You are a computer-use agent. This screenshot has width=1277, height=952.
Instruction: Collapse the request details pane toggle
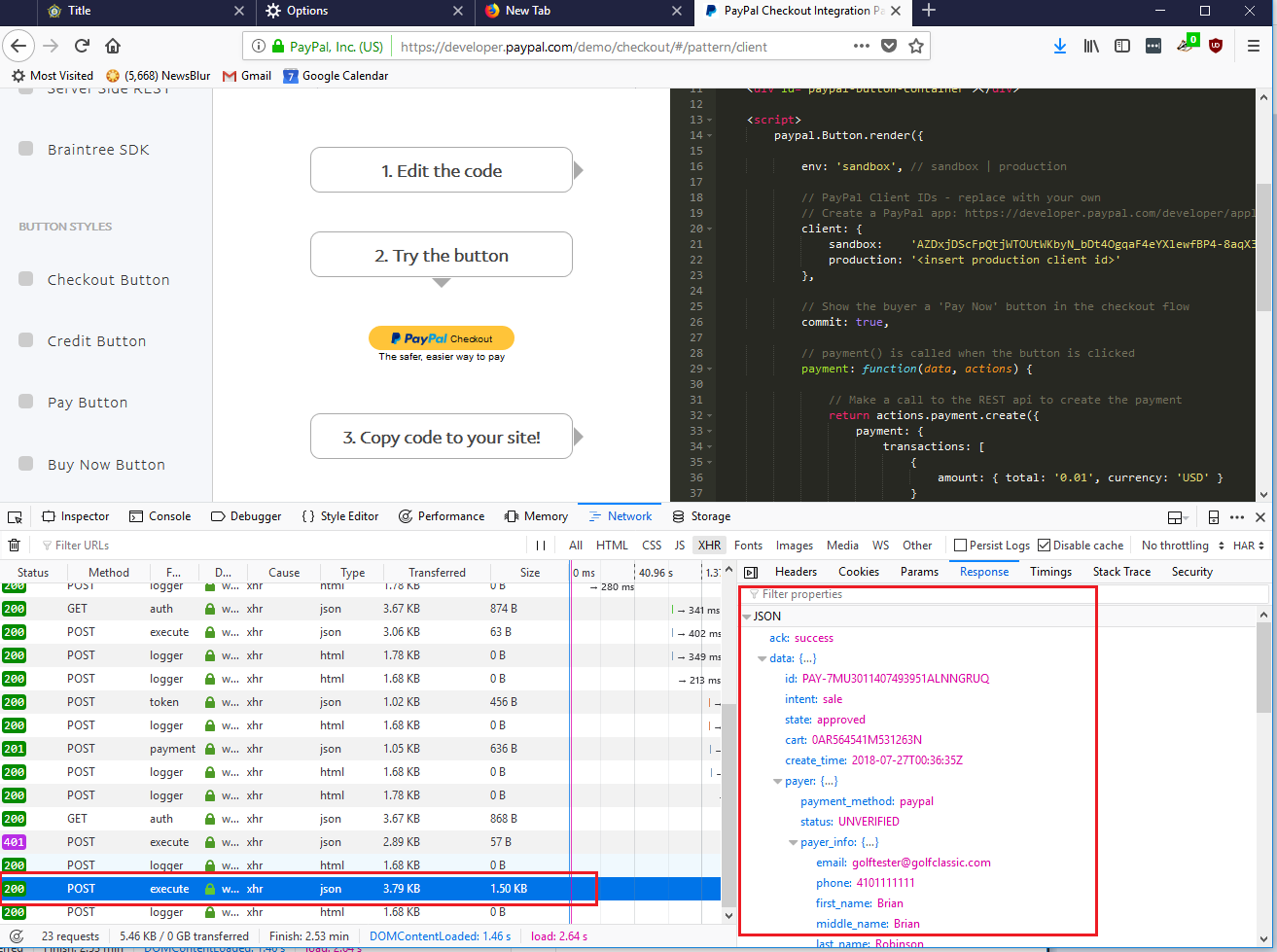click(750, 572)
